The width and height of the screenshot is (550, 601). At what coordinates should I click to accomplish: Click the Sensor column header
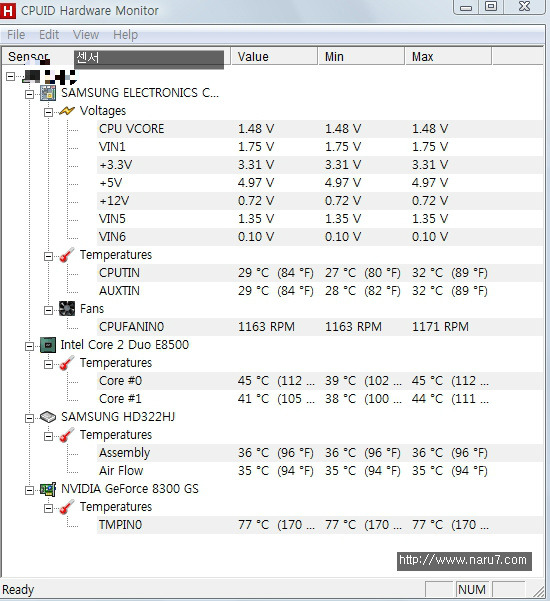[116, 57]
